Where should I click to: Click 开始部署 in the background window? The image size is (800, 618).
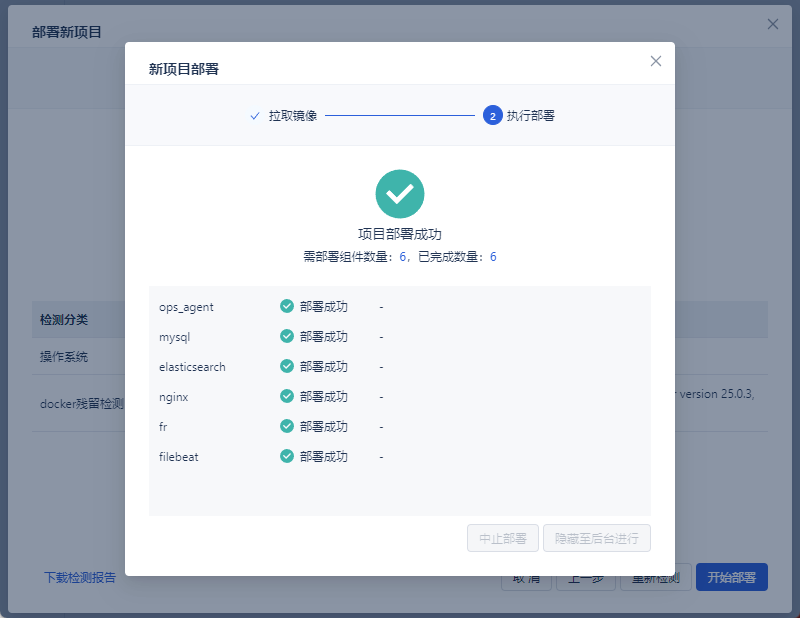[x=732, y=577]
